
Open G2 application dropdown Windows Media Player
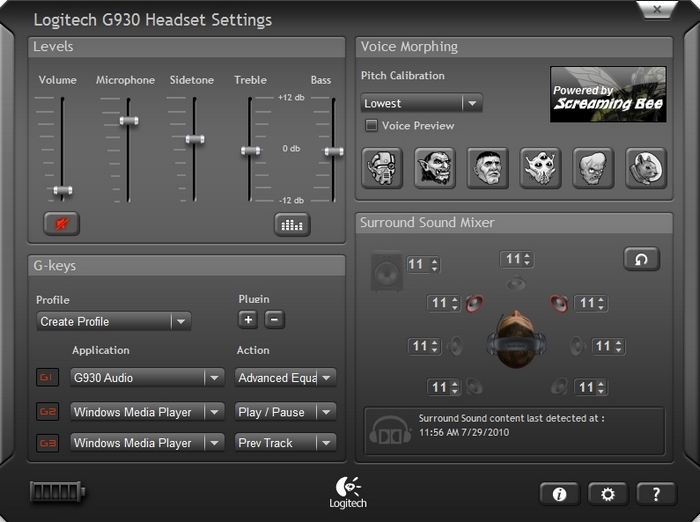[x=147, y=412]
